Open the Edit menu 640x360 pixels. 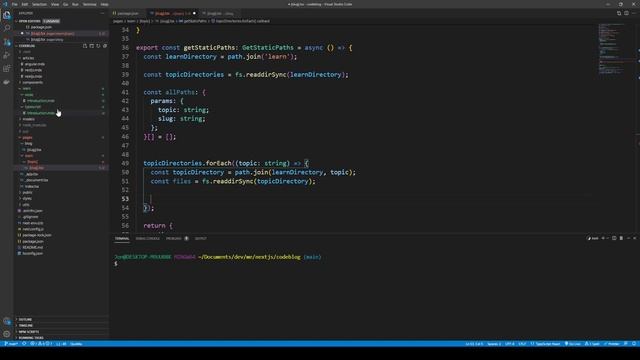tap(25, 4)
